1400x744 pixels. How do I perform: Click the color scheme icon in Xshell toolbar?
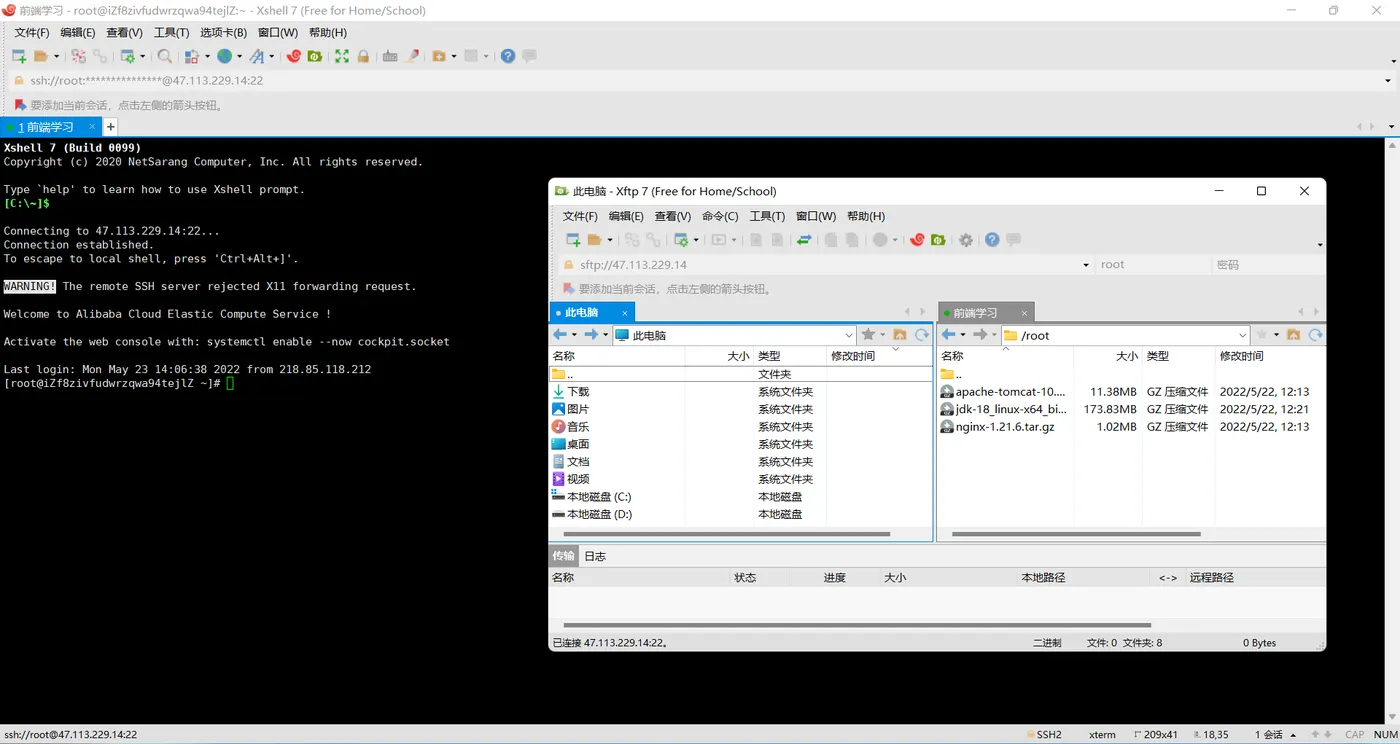191,56
